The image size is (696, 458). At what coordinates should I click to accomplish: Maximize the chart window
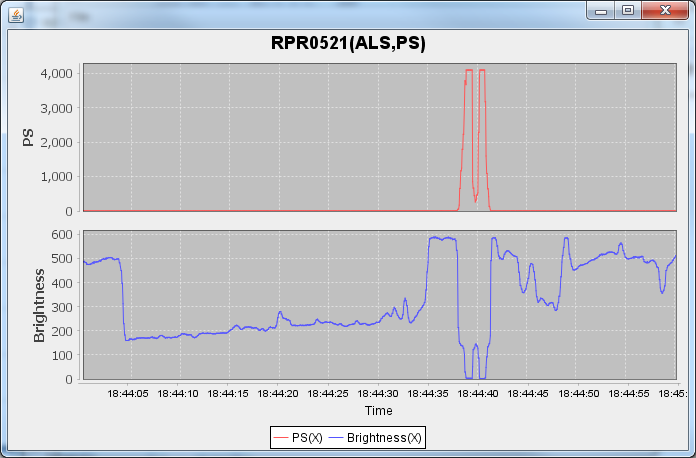(628, 10)
